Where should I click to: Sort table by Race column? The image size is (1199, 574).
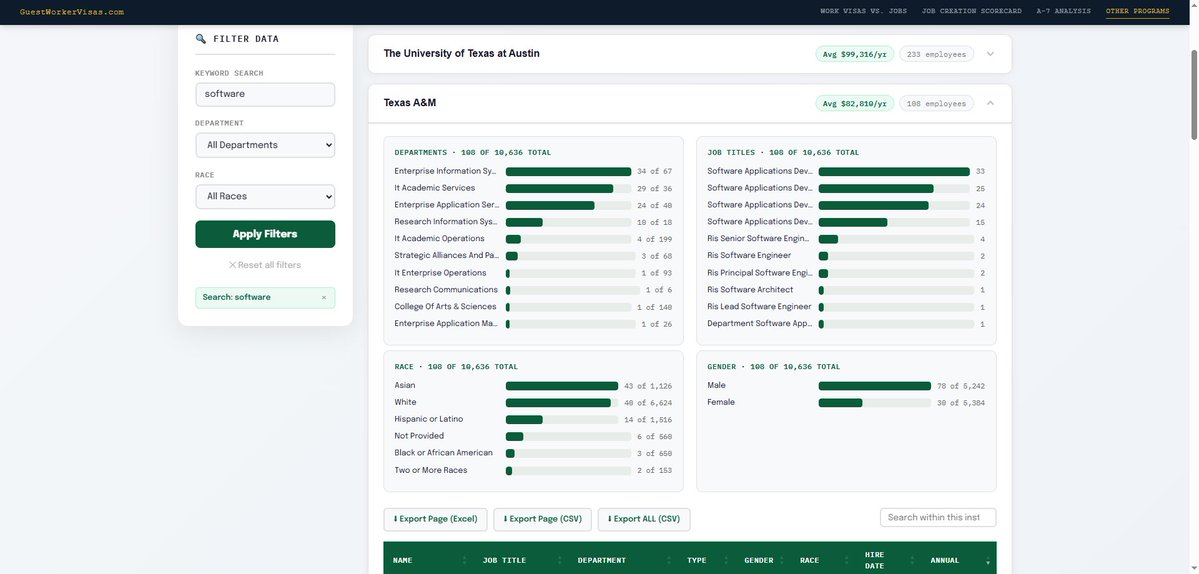pos(823,560)
